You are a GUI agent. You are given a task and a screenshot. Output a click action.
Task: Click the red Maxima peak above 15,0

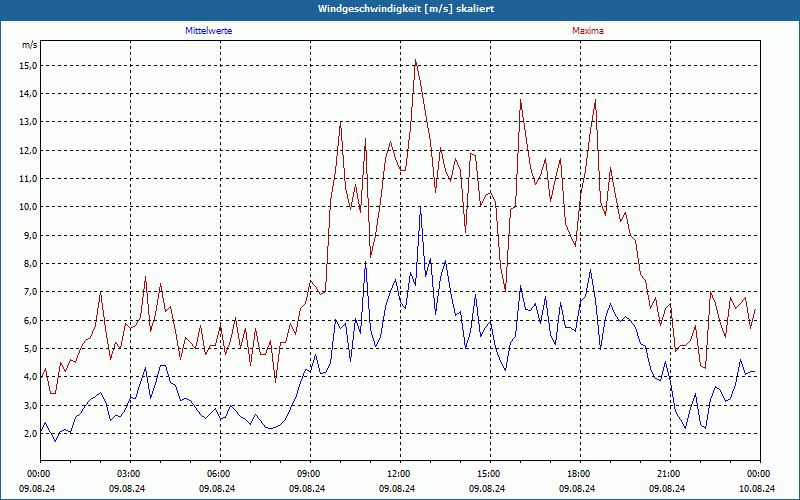point(416,60)
